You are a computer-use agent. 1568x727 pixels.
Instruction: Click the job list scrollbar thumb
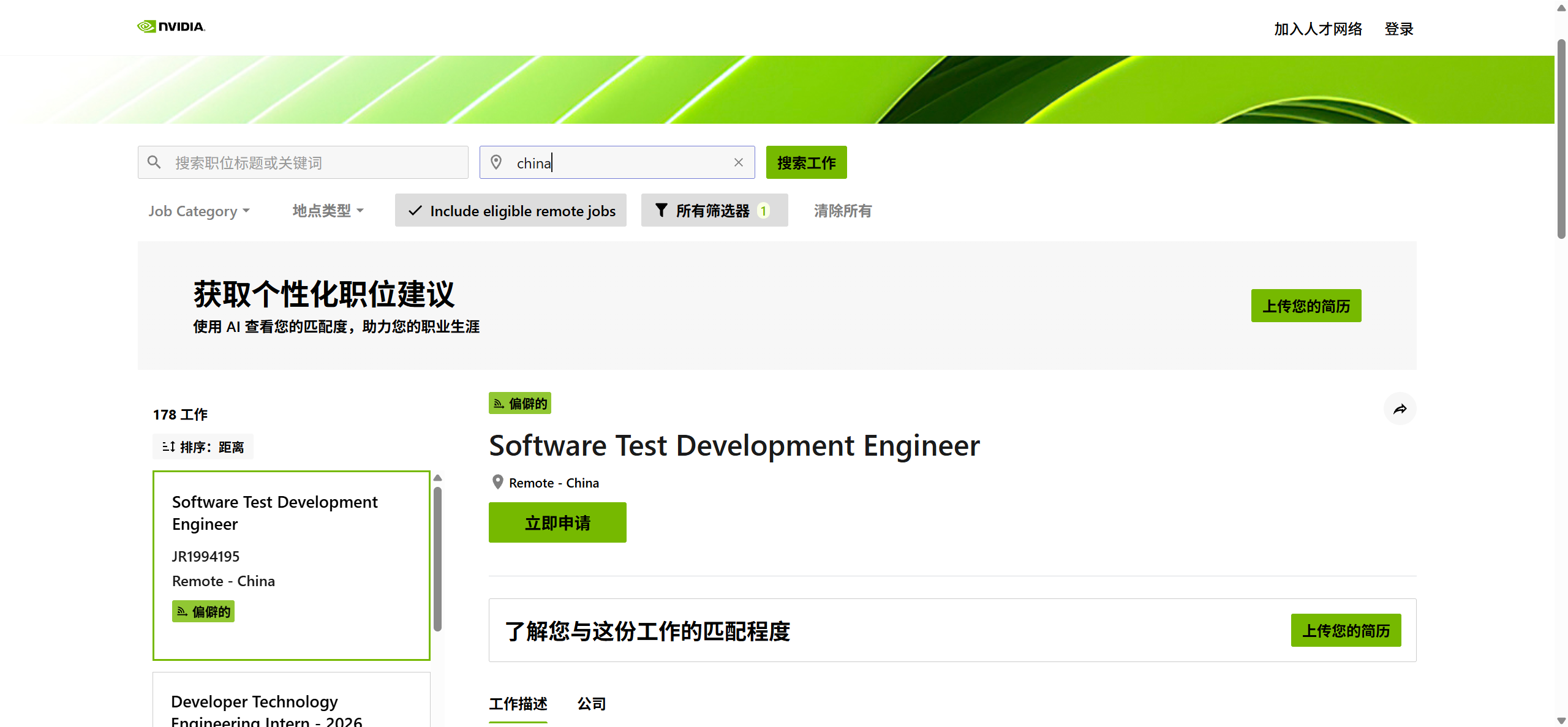(x=437, y=557)
